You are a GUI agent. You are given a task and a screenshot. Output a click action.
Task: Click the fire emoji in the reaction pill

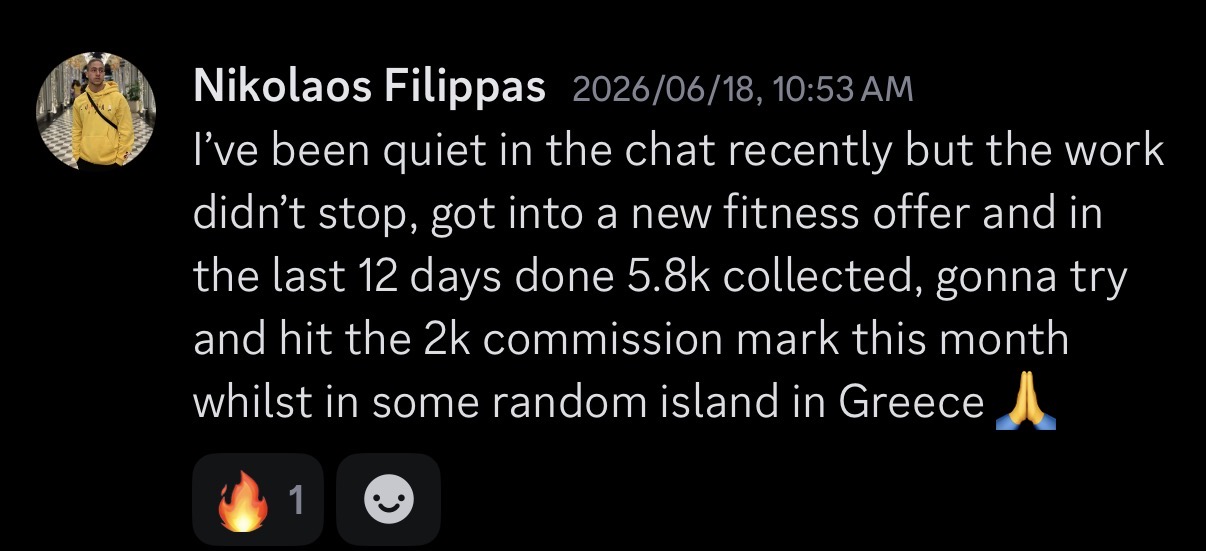tap(244, 500)
